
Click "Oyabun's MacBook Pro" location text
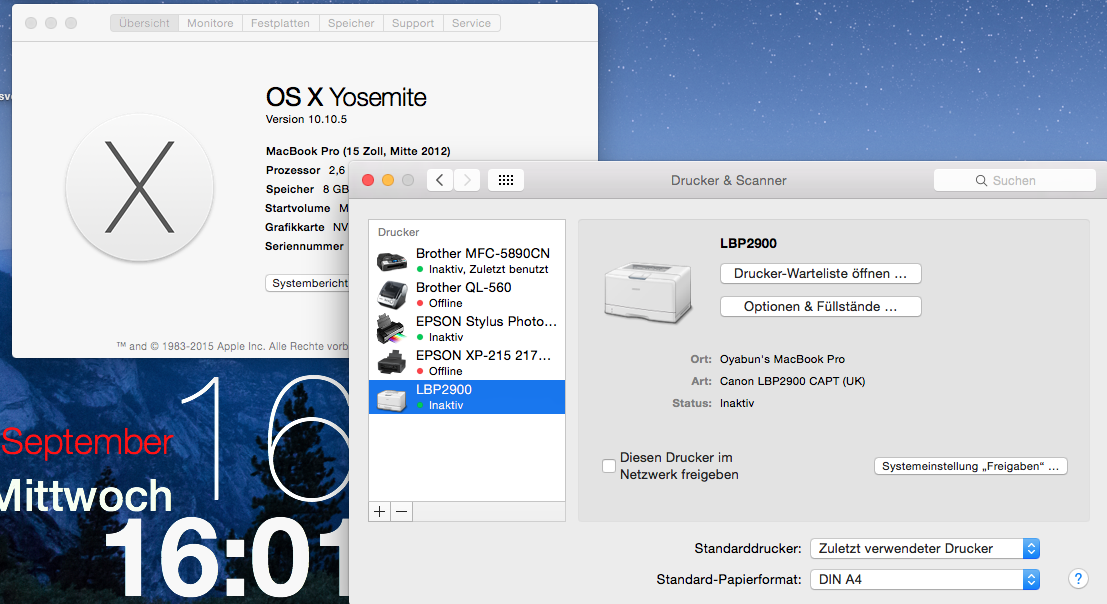pos(782,359)
